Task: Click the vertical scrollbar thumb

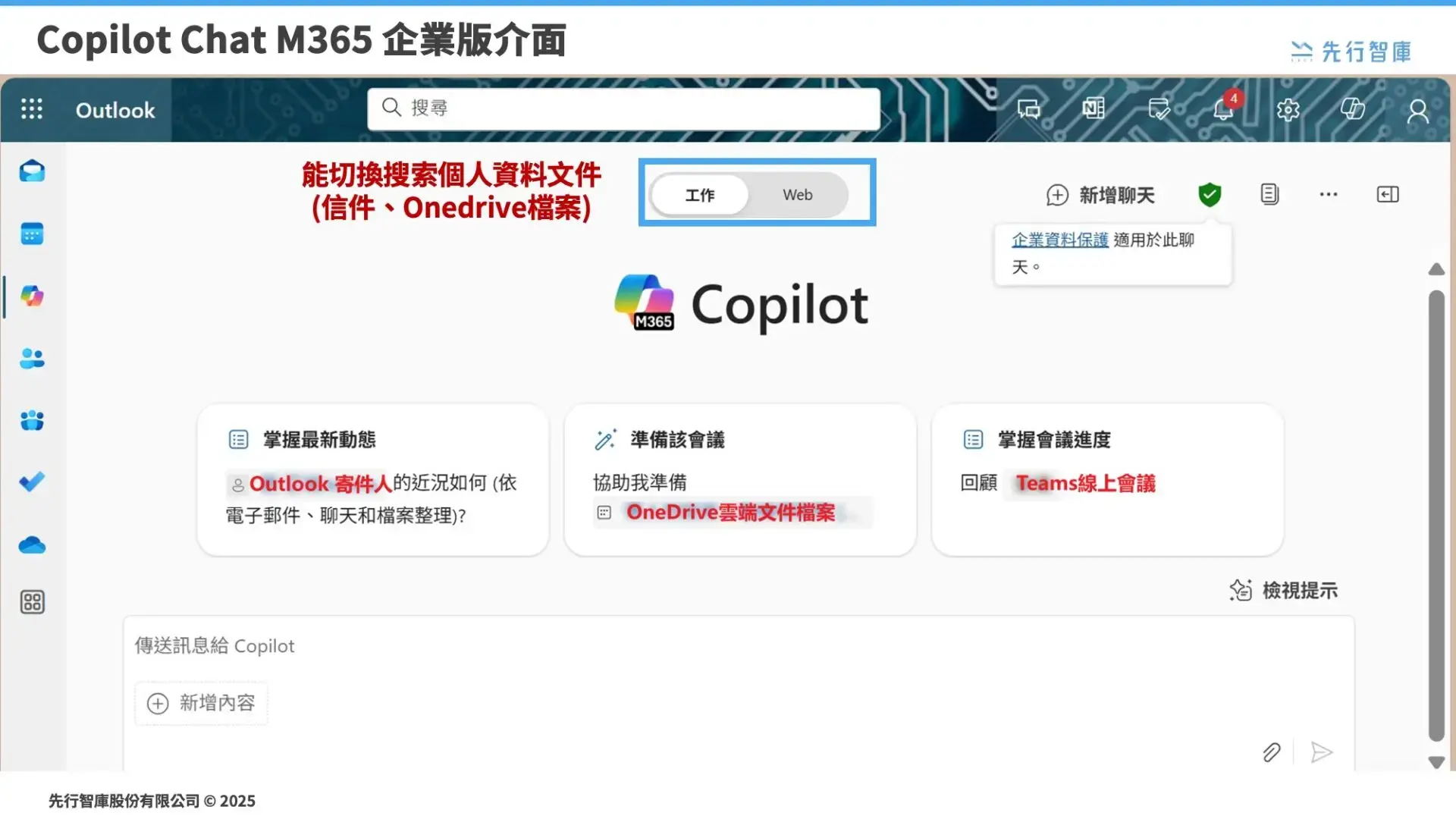Action: [x=1436, y=516]
